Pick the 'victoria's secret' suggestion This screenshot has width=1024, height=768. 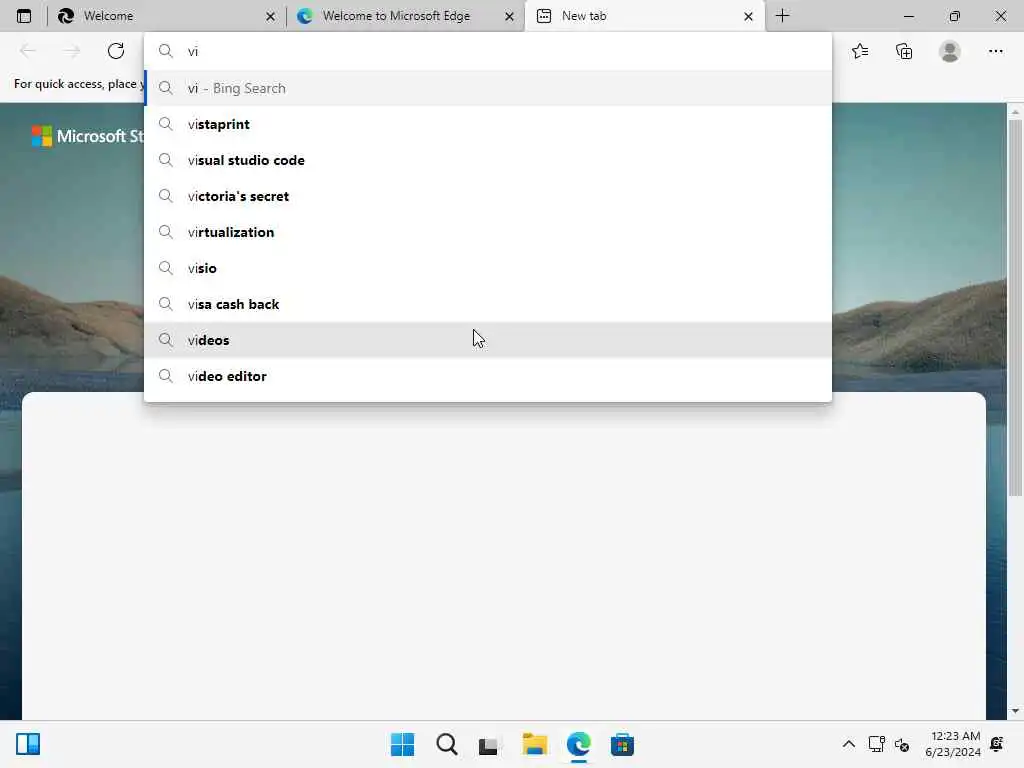pyautogui.click(x=488, y=196)
